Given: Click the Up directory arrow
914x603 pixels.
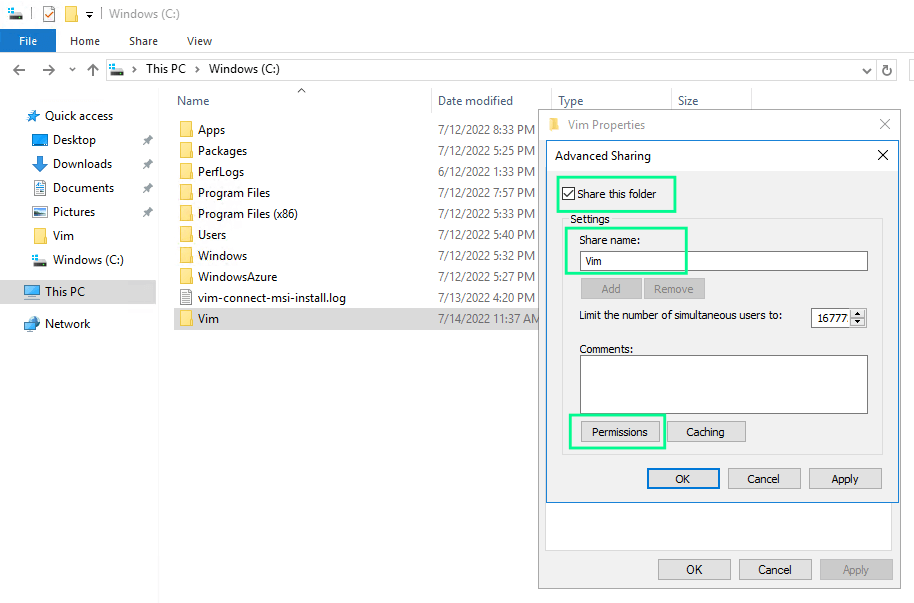Looking at the screenshot, I should pyautogui.click(x=93, y=70).
